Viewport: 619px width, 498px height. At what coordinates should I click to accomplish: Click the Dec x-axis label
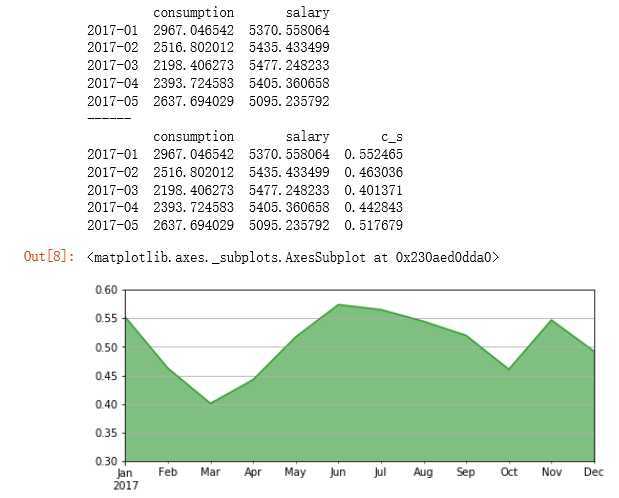(594, 472)
